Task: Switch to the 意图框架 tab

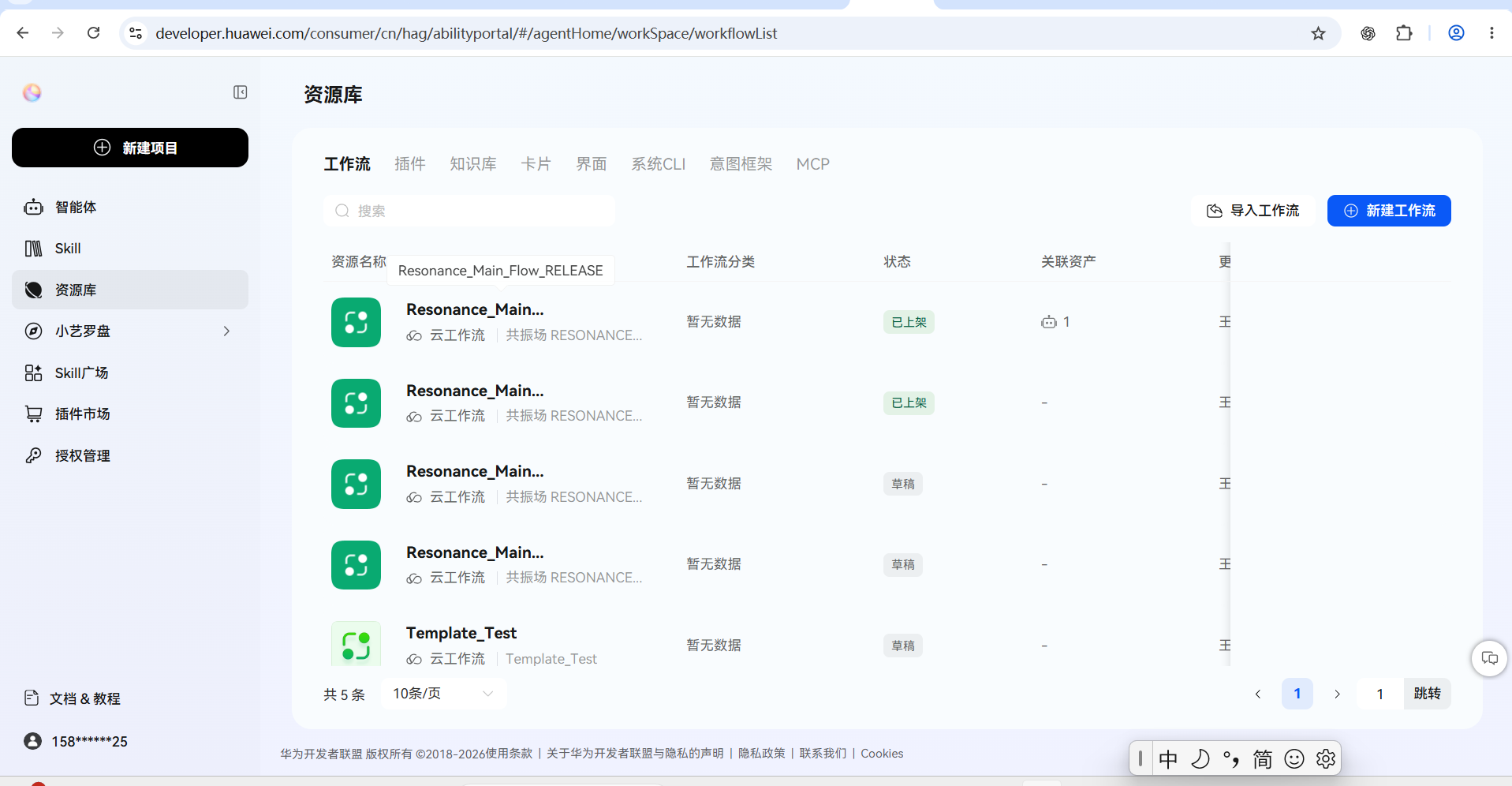Action: [741, 164]
